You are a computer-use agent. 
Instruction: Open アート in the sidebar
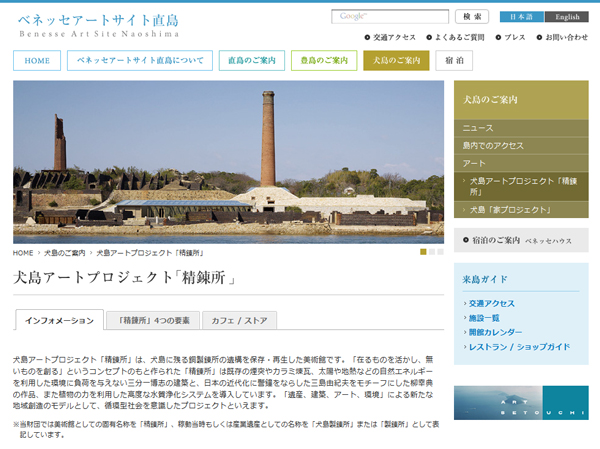pos(521,163)
